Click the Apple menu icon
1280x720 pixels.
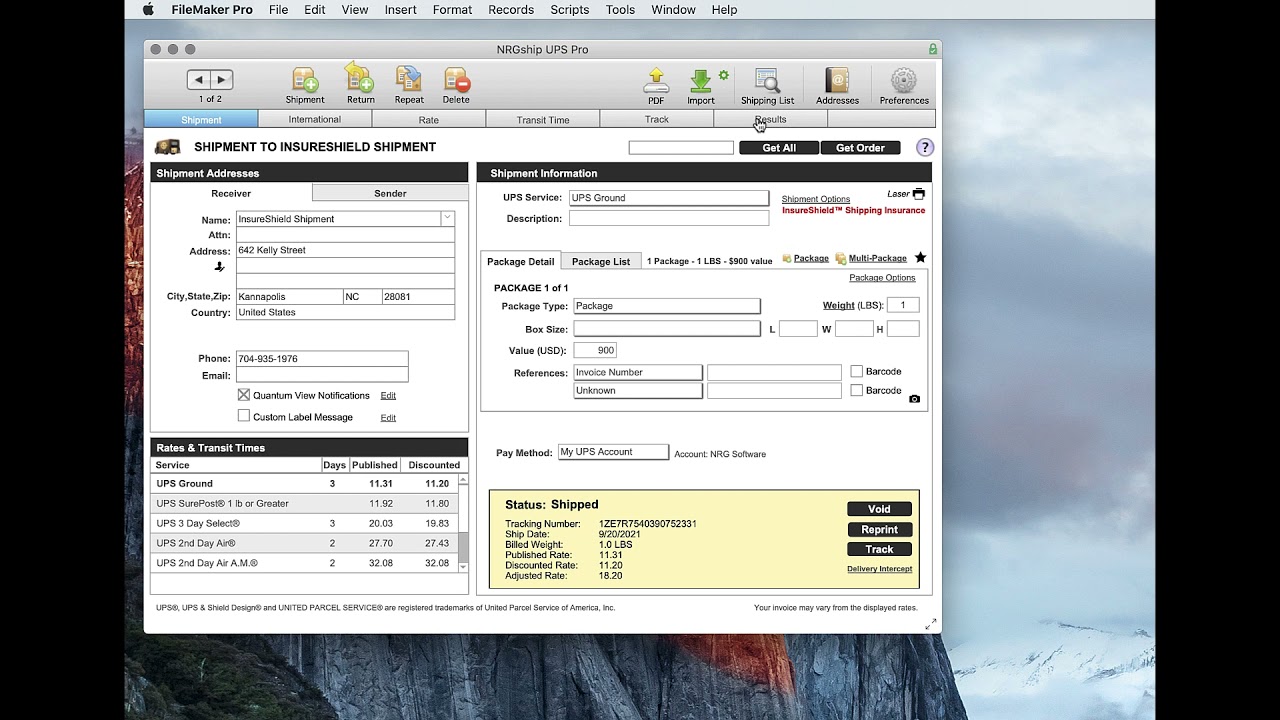point(149,10)
